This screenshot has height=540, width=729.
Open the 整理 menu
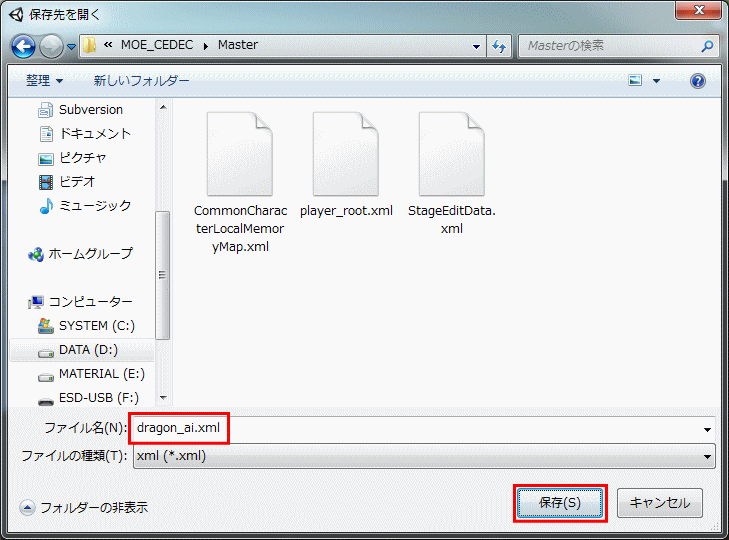[x=44, y=81]
